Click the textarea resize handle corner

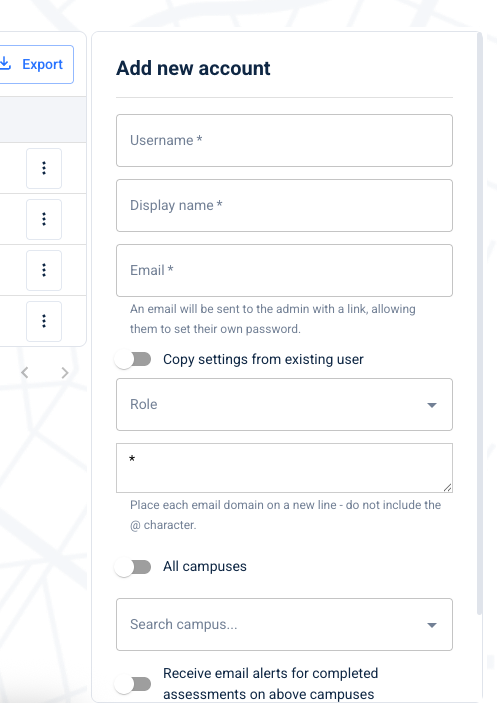(x=447, y=487)
